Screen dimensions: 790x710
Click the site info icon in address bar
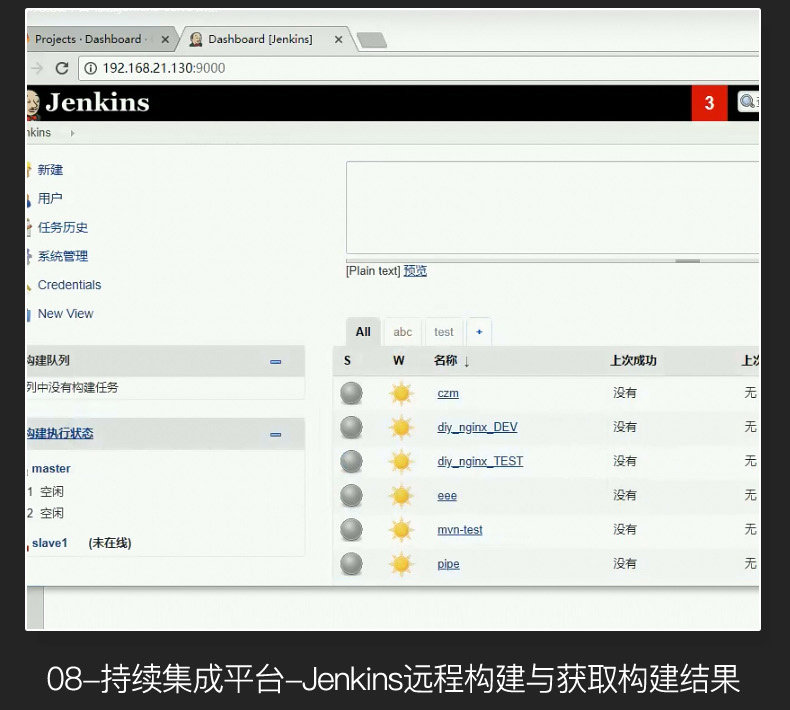[90, 68]
